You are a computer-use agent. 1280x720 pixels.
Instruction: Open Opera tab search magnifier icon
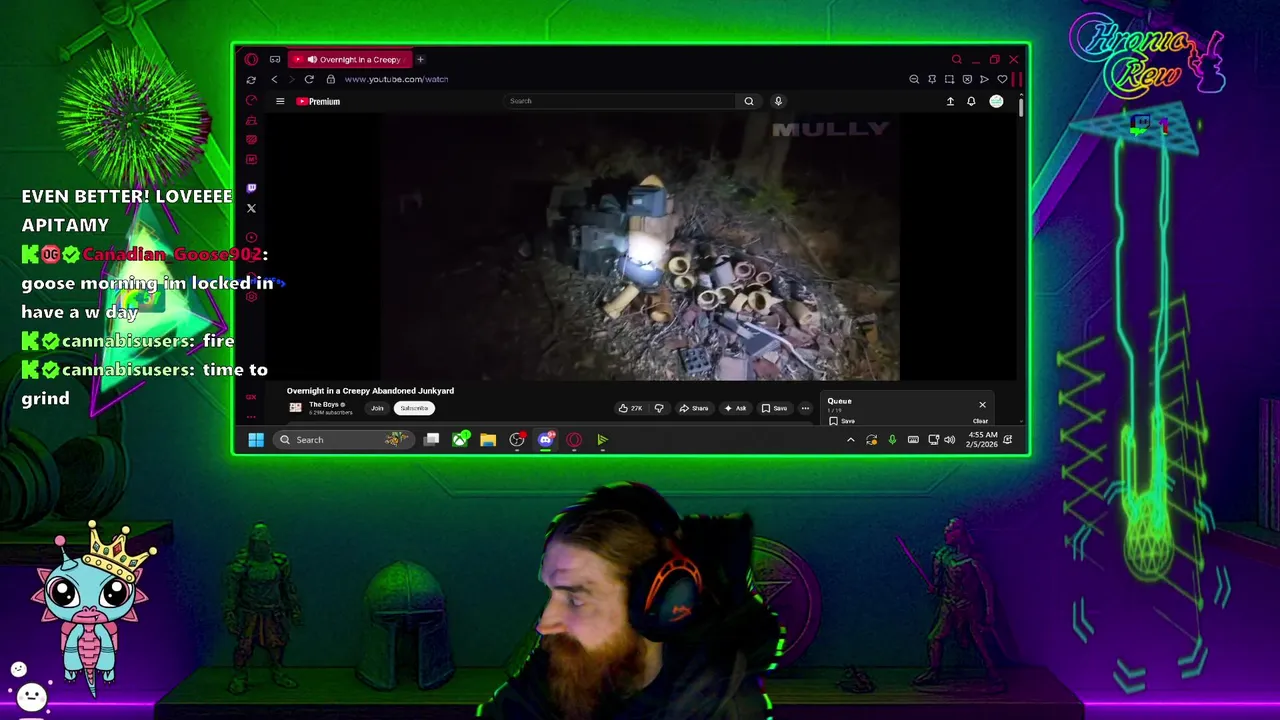pos(956,60)
